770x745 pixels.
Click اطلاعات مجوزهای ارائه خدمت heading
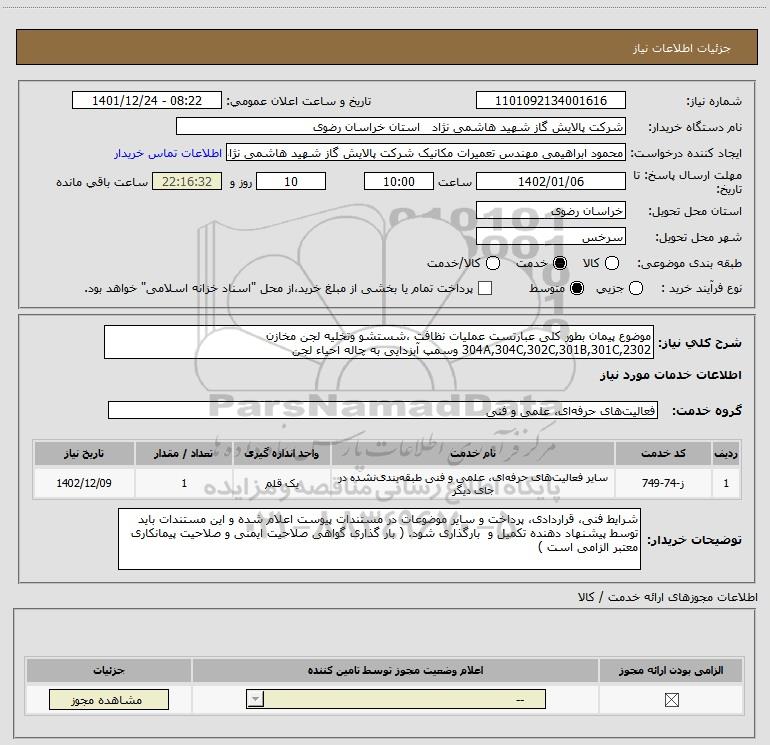tap(668, 597)
